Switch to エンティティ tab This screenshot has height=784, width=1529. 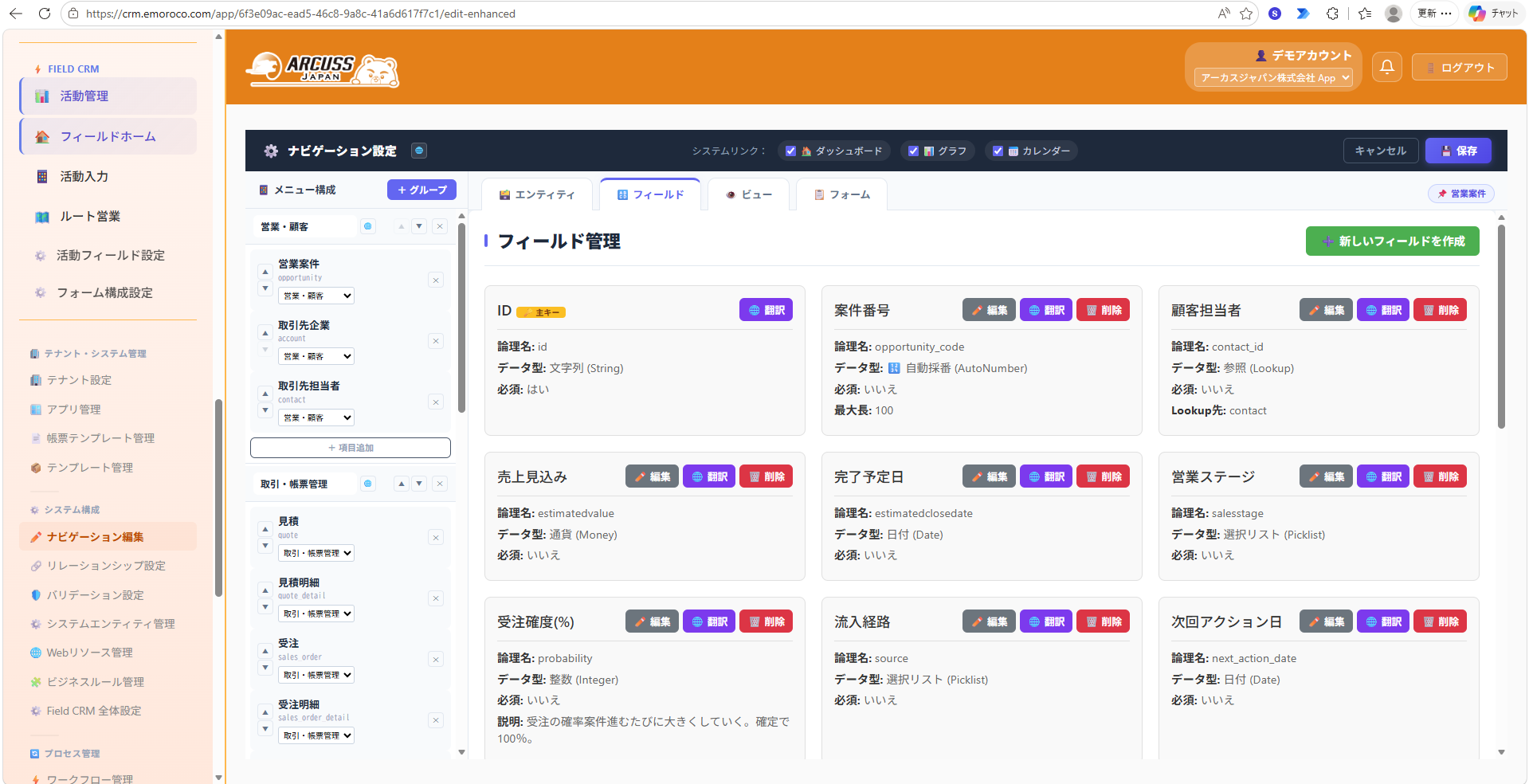[x=537, y=194]
